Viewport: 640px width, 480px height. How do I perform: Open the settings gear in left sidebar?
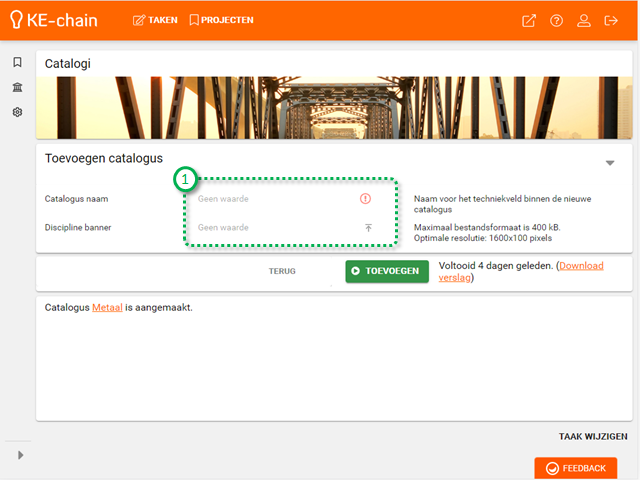pos(17,112)
